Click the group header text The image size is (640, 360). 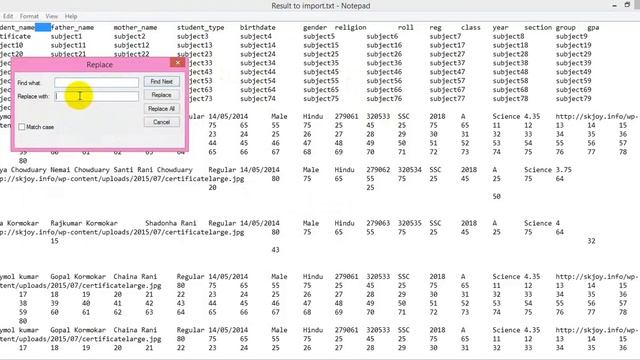(x=565, y=27)
